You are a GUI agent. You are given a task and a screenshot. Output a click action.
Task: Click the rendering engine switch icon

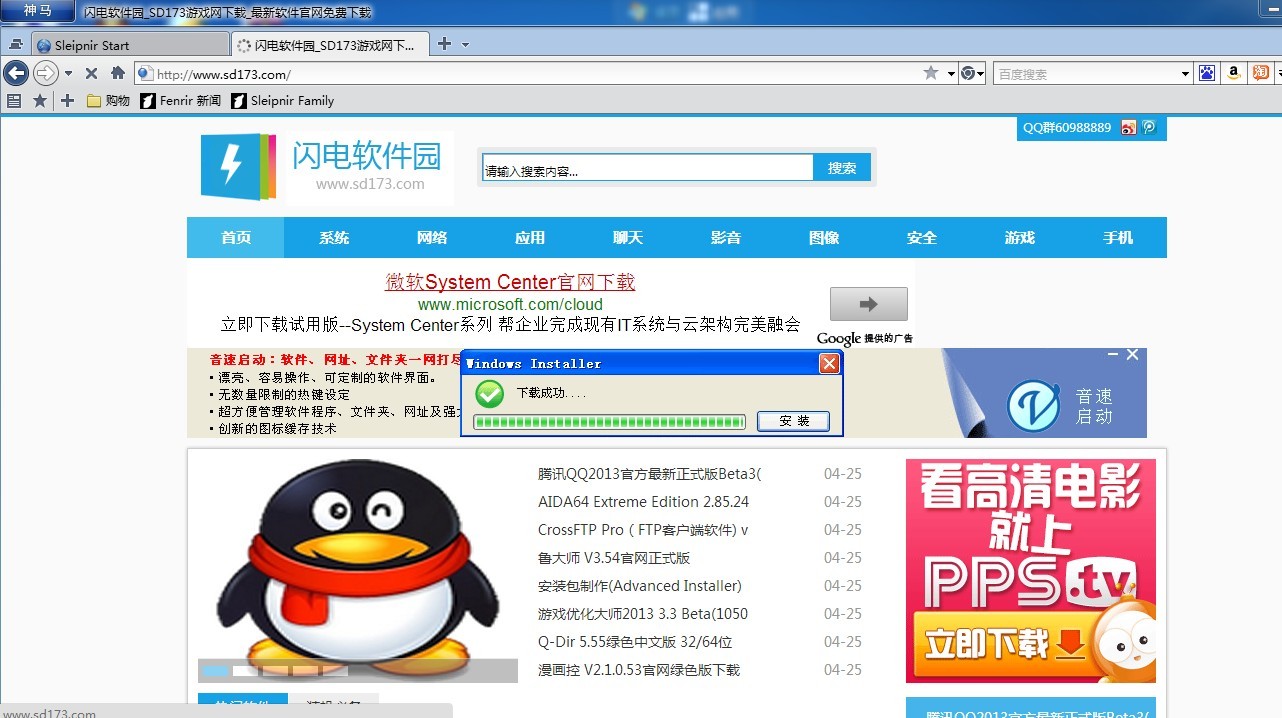[x=967, y=73]
